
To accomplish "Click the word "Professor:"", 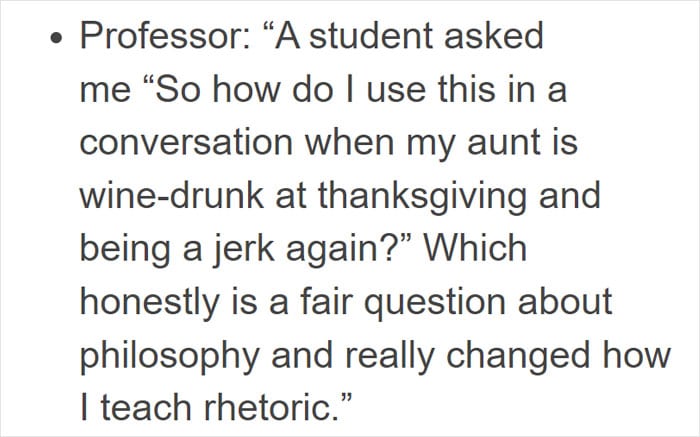I will click(x=166, y=35).
